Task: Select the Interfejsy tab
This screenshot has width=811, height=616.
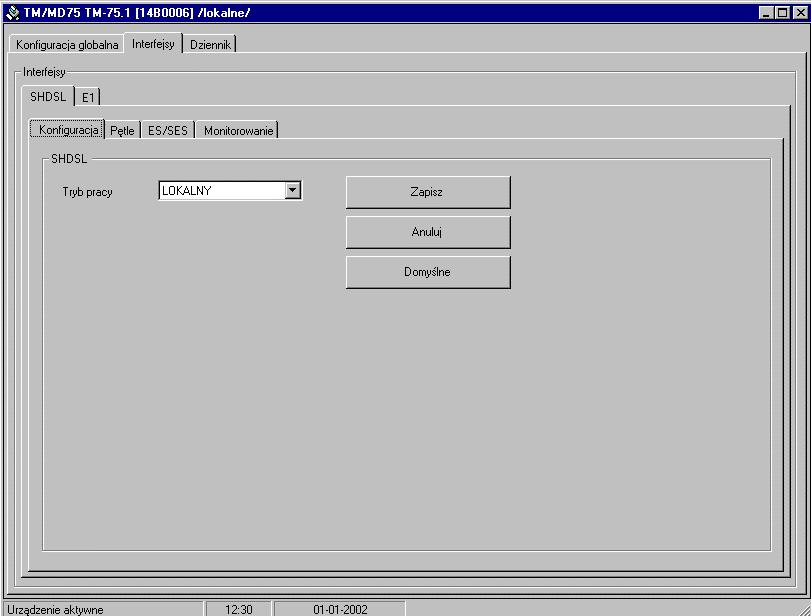Action: click(153, 43)
